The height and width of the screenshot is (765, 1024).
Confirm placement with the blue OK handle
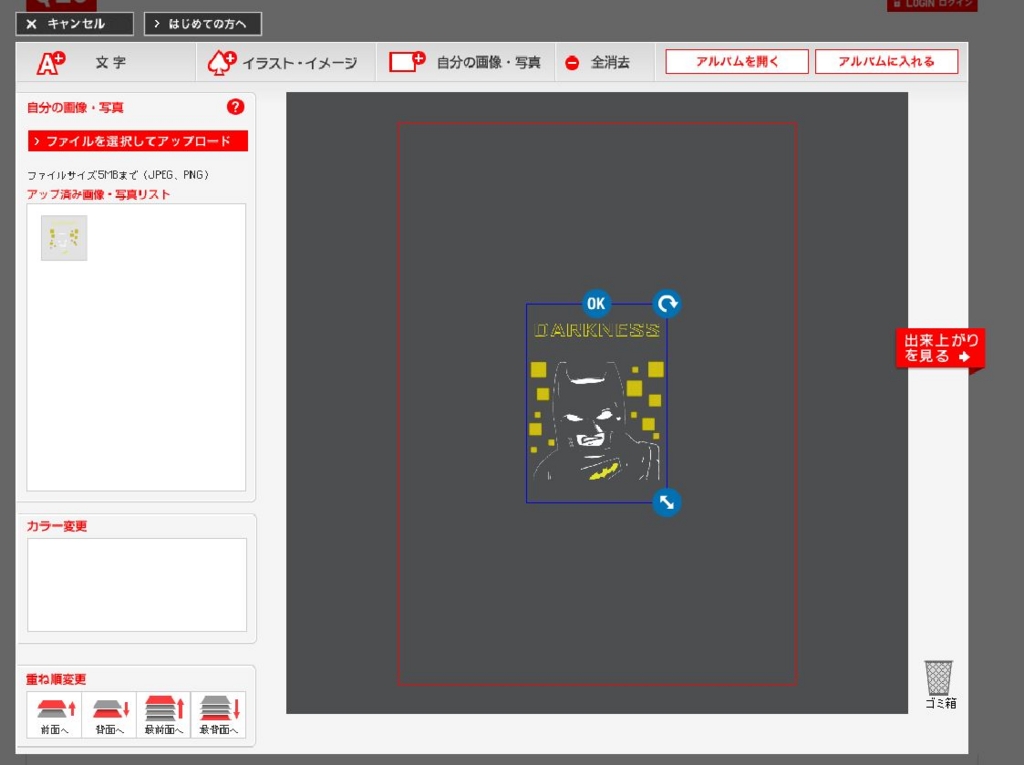click(596, 303)
